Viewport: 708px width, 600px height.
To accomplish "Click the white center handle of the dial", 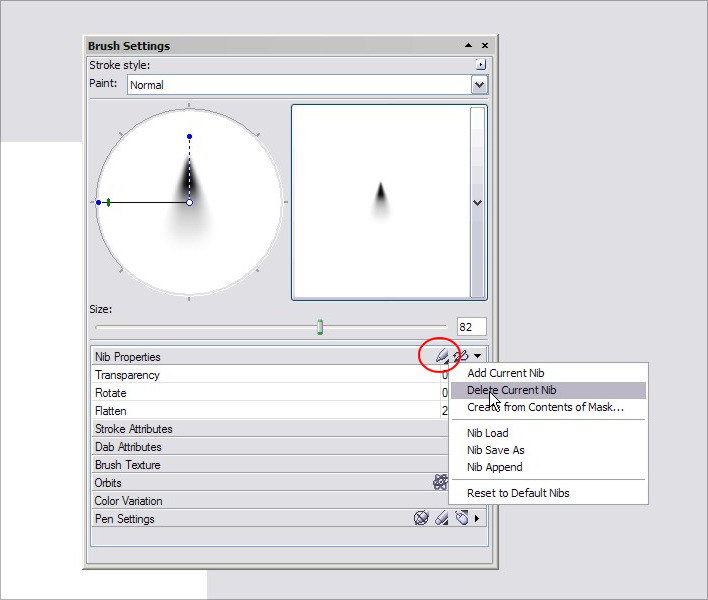I will tap(190, 202).
